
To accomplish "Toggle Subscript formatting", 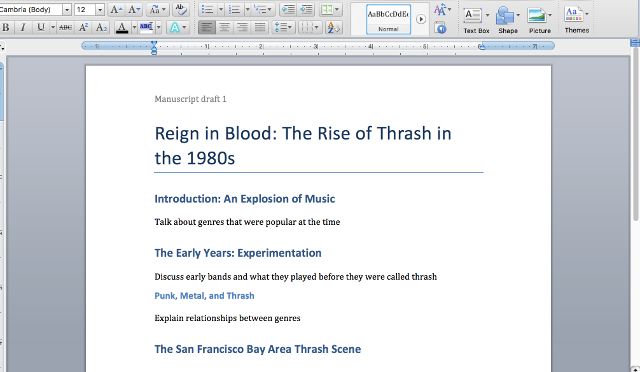I will click(x=101, y=27).
